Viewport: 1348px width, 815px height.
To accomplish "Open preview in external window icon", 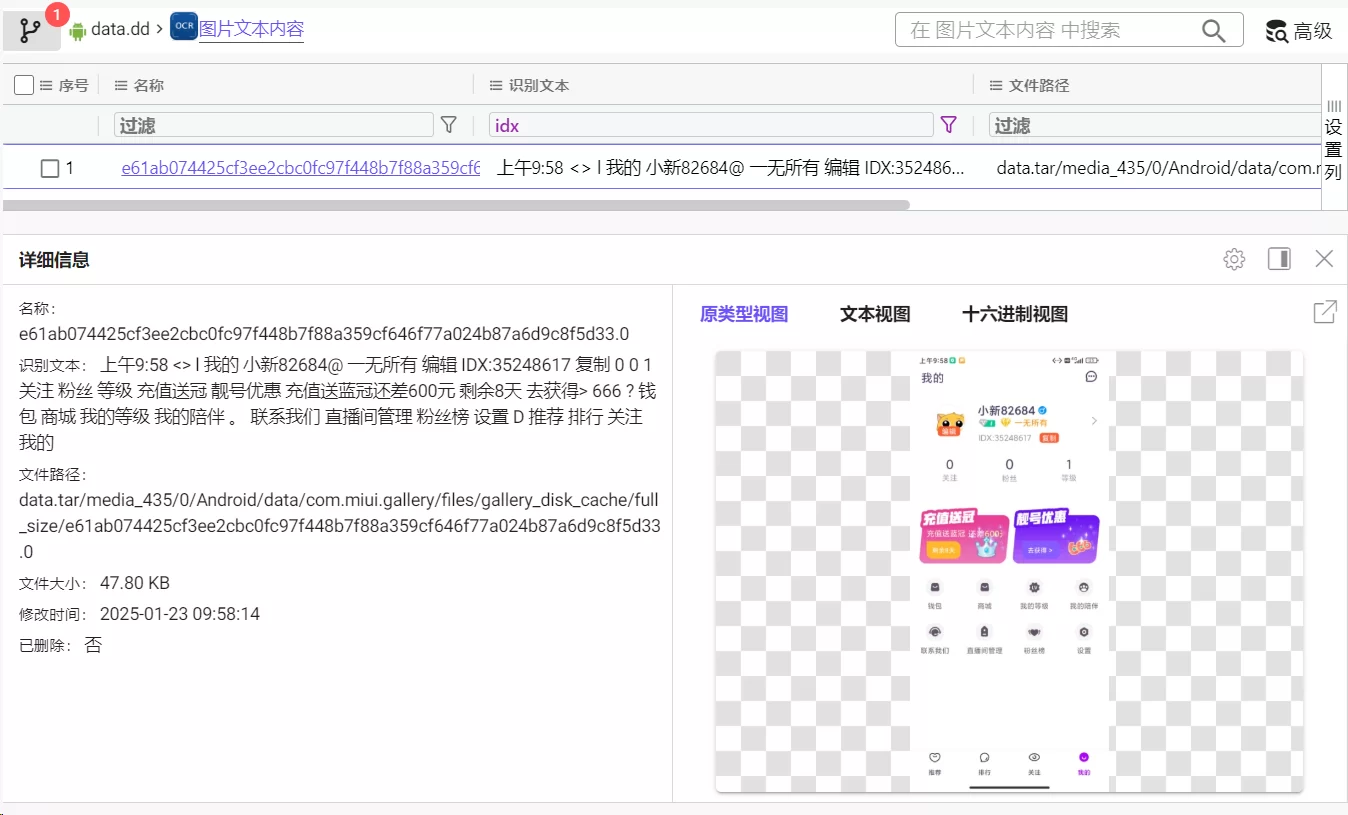I will 1324,313.
